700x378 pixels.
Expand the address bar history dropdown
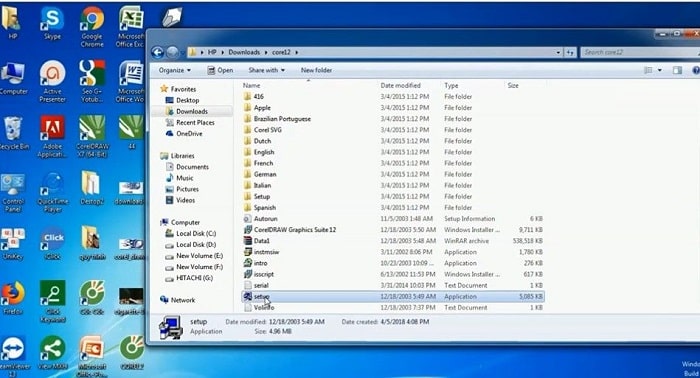pos(558,52)
